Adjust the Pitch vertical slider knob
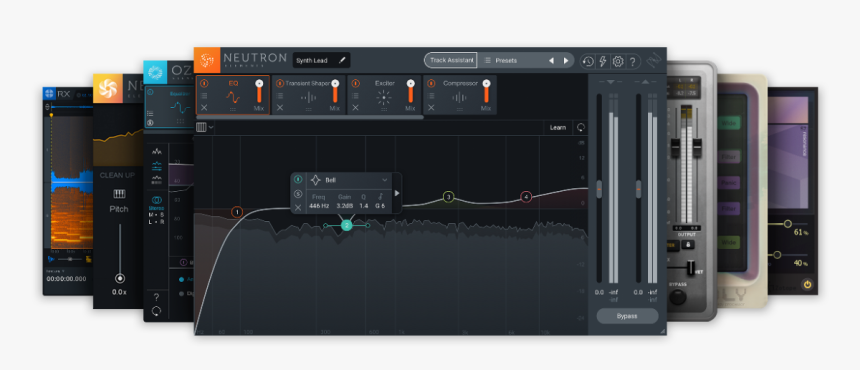 (x=120, y=278)
